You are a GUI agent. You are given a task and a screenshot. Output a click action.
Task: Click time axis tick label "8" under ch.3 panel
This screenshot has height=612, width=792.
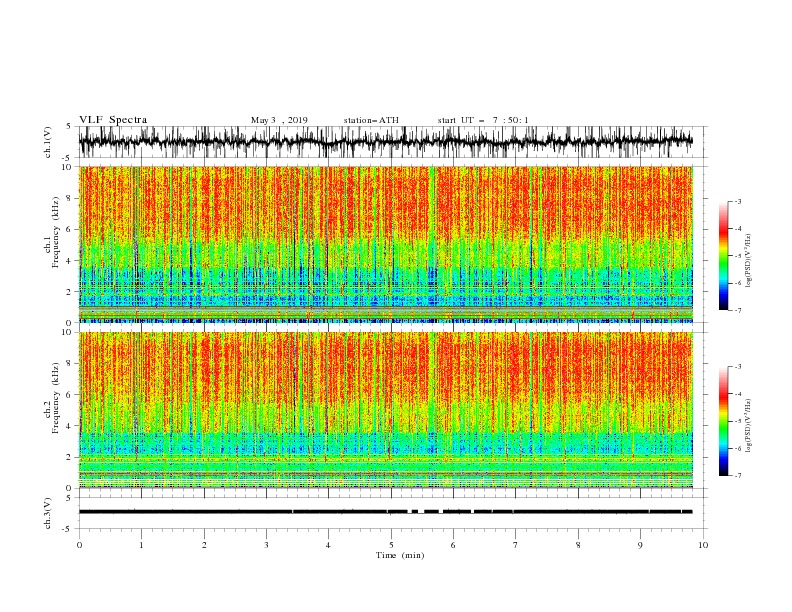point(578,545)
